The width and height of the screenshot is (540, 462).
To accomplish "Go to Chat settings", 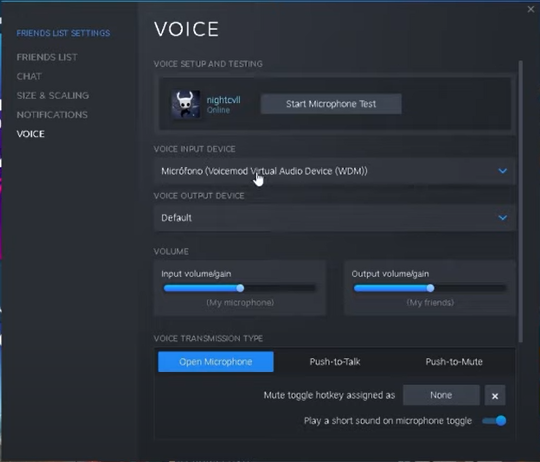I will point(29,76).
